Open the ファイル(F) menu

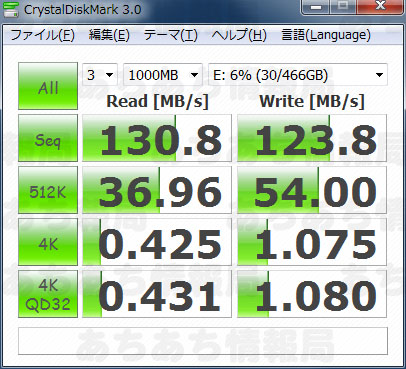pos(42,35)
